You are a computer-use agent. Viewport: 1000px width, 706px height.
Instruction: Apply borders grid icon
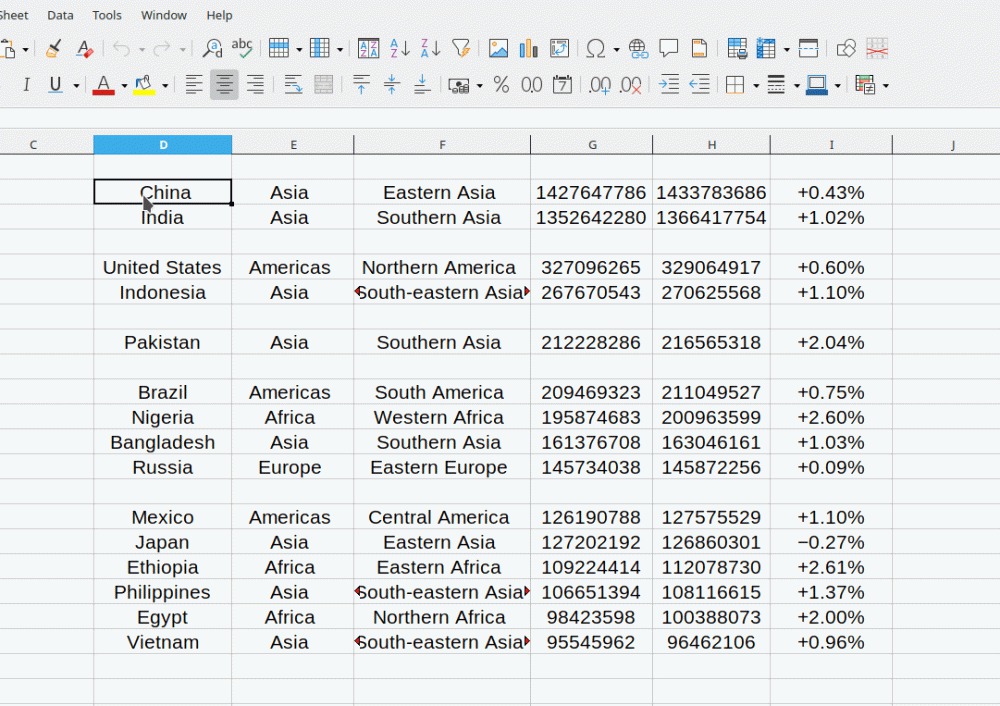pyautogui.click(x=735, y=85)
